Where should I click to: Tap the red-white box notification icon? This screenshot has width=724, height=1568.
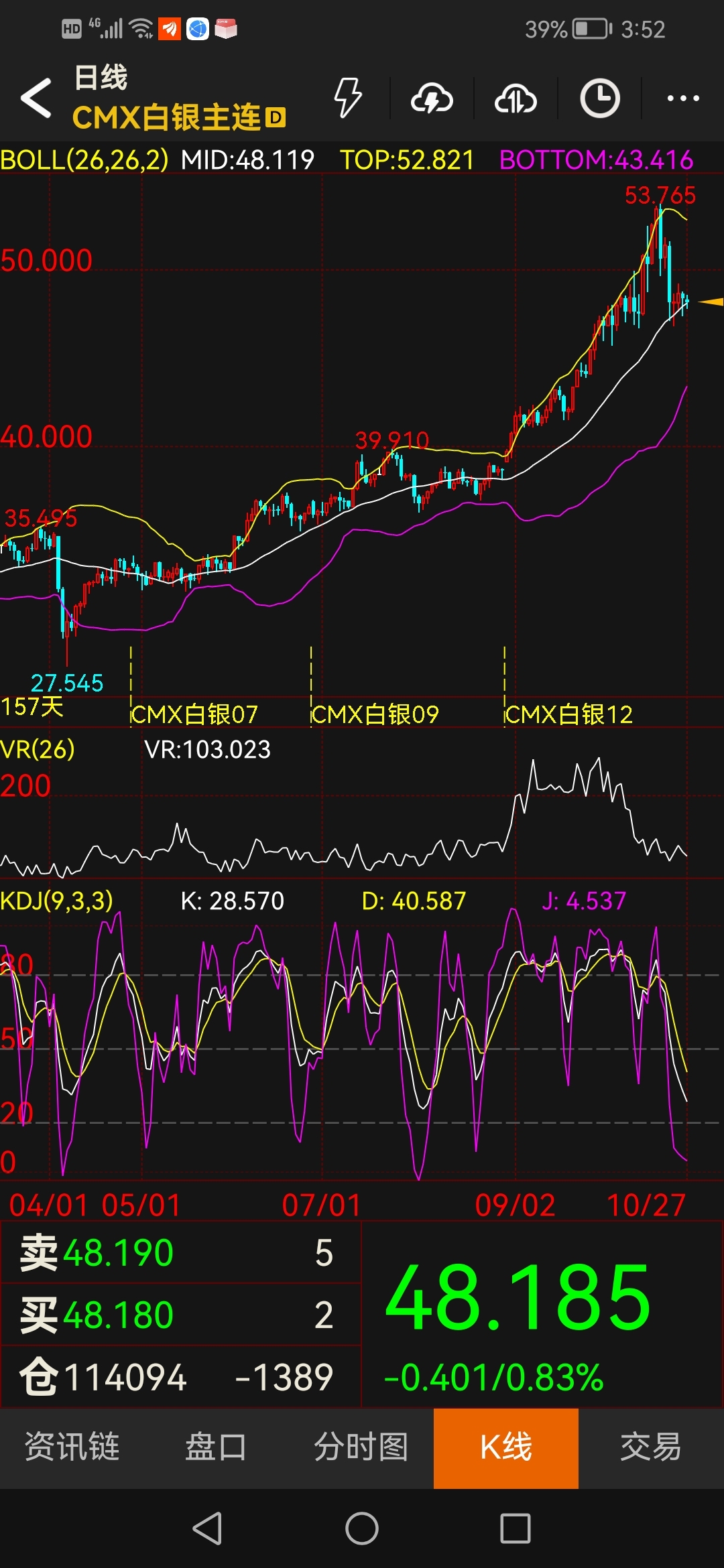click(226, 29)
